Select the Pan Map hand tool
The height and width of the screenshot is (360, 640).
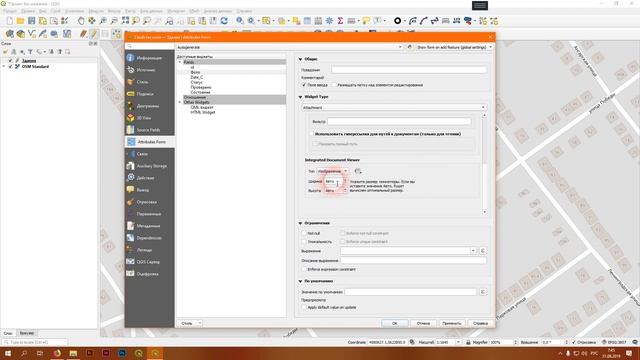click(x=81, y=21)
